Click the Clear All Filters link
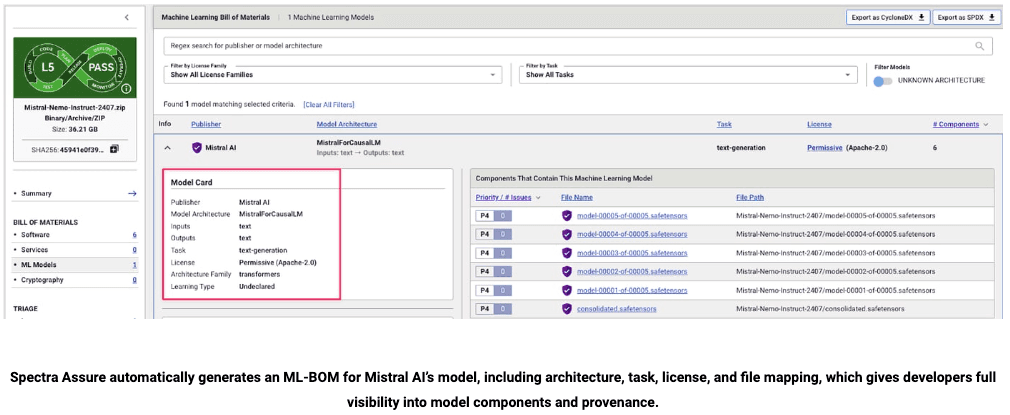Viewport: 1010px width, 415px height. coord(329,104)
